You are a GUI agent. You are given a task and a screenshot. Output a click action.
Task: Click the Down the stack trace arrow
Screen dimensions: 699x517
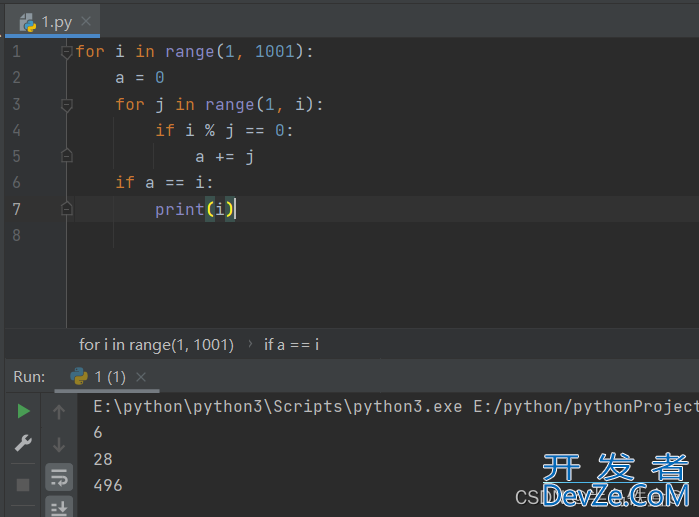click(x=59, y=444)
